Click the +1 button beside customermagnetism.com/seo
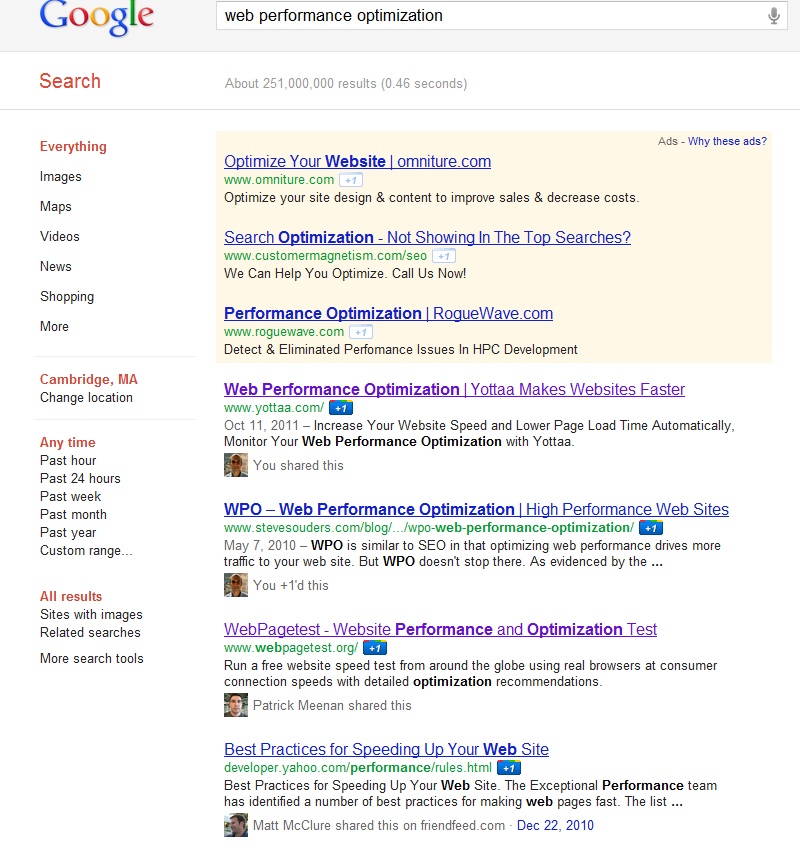Image resolution: width=800 pixels, height=850 pixels. 444,256
